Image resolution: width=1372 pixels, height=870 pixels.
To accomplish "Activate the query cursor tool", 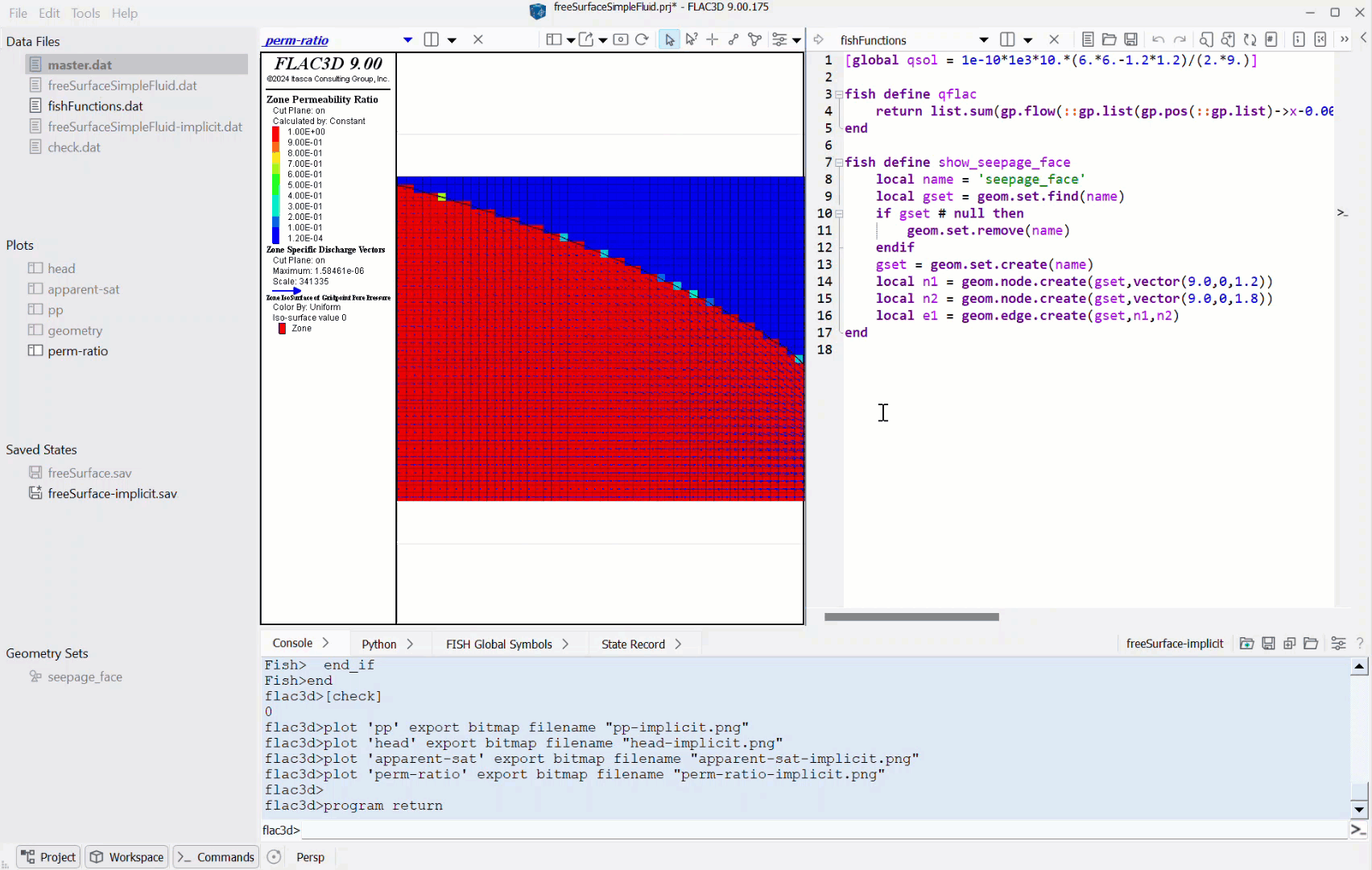I will 691,39.
